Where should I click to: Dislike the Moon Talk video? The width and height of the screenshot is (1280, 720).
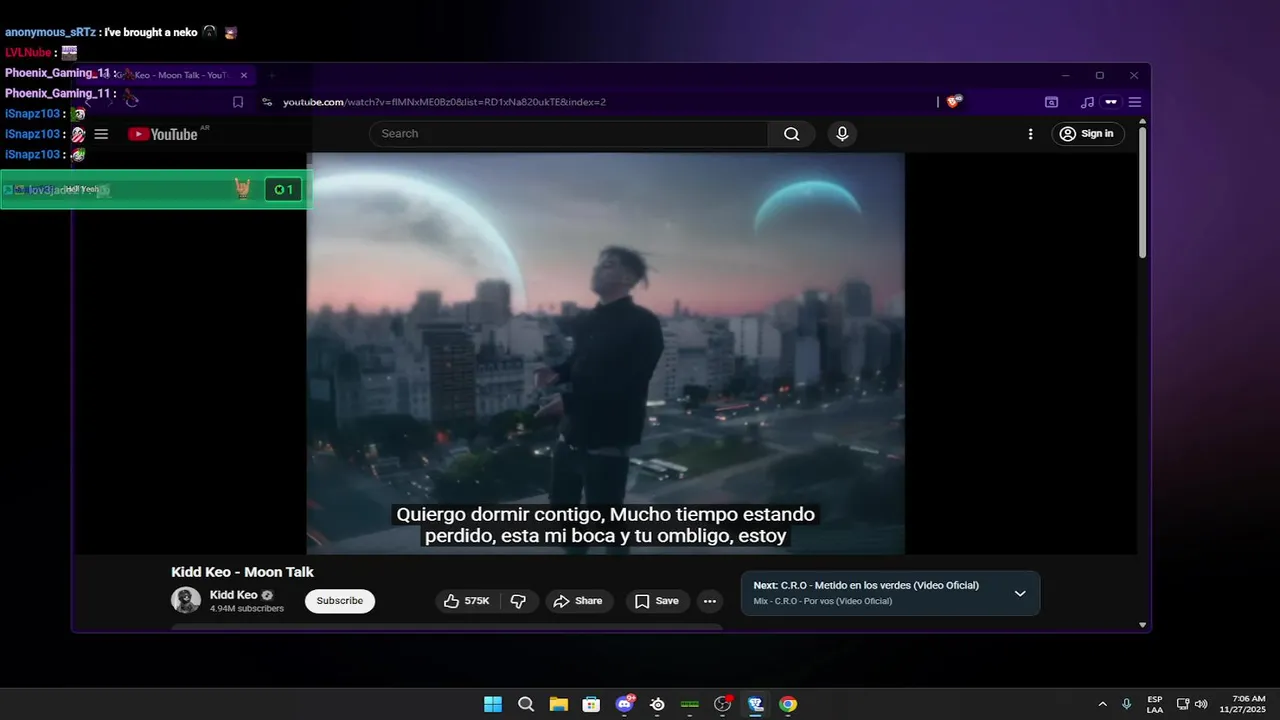coord(518,601)
